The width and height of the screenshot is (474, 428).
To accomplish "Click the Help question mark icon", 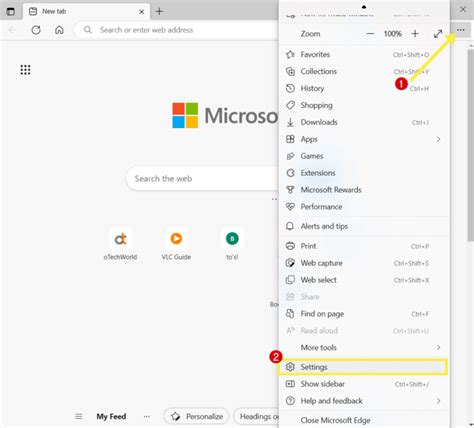I will 290,401.
